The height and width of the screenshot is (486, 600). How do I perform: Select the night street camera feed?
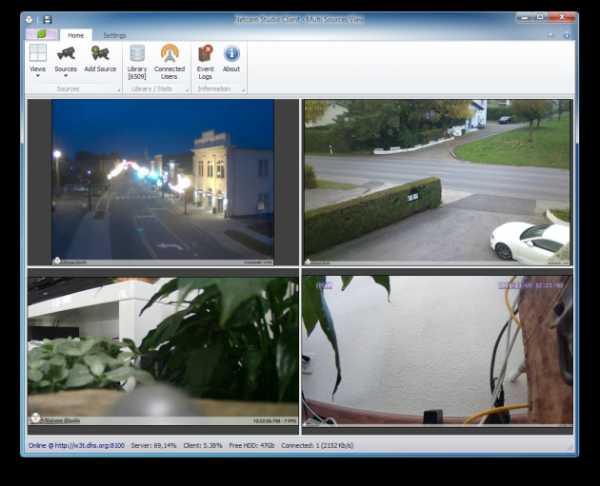163,181
